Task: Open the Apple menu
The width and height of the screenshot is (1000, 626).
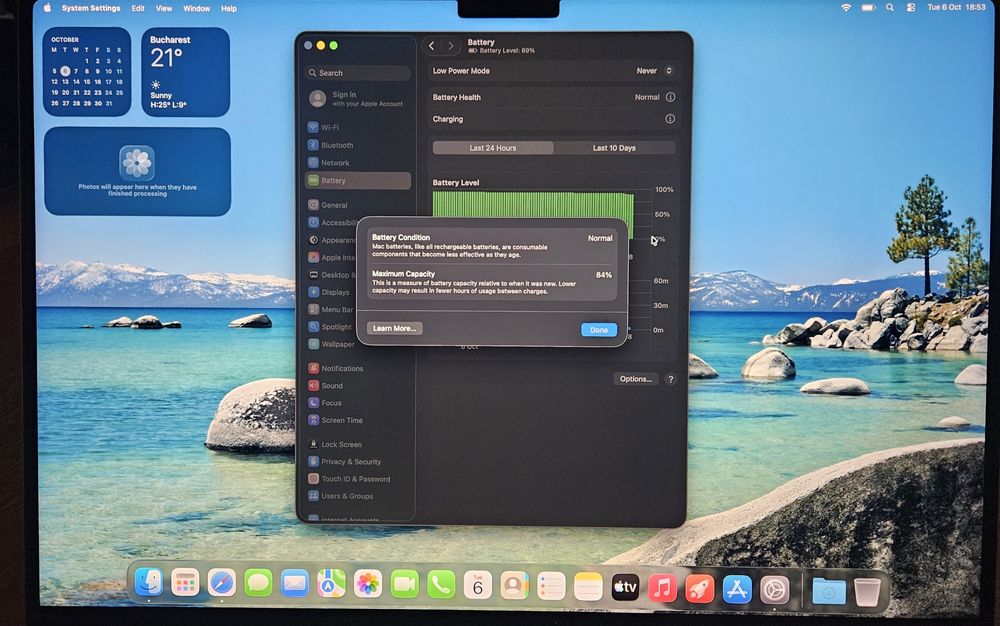Action: pos(47,8)
